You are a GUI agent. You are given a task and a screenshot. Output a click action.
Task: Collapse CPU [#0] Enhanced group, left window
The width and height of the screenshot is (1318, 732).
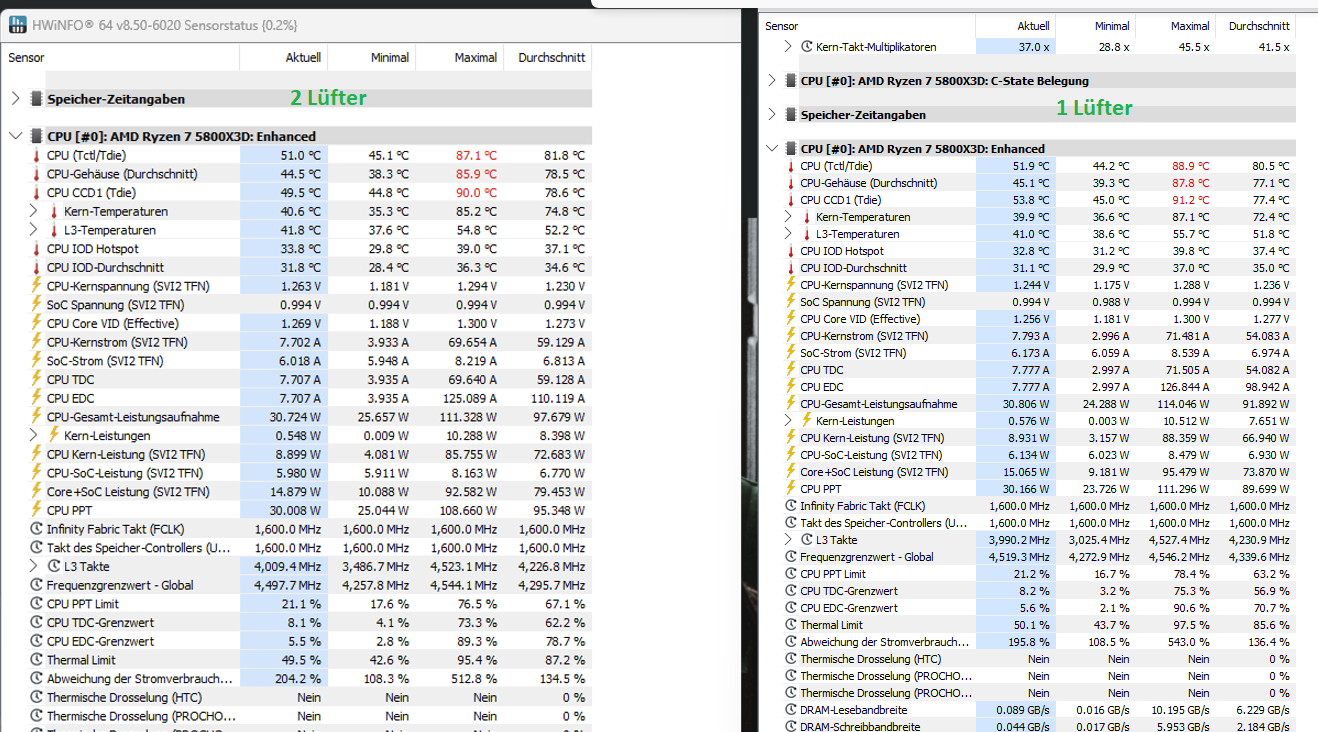pyautogui.click(x=14, y=136)
